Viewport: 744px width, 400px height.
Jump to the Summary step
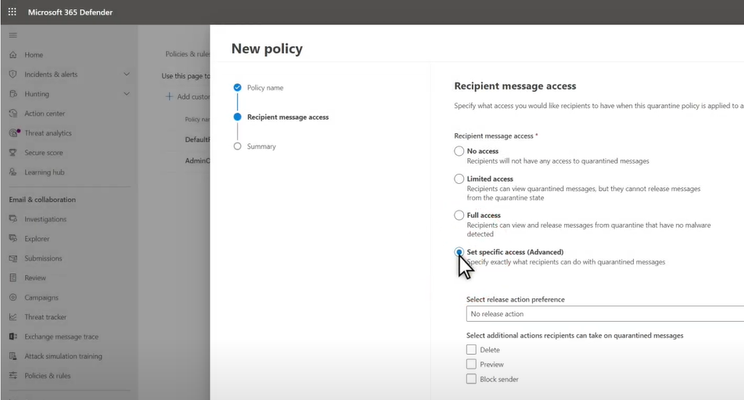click(261, 147)
